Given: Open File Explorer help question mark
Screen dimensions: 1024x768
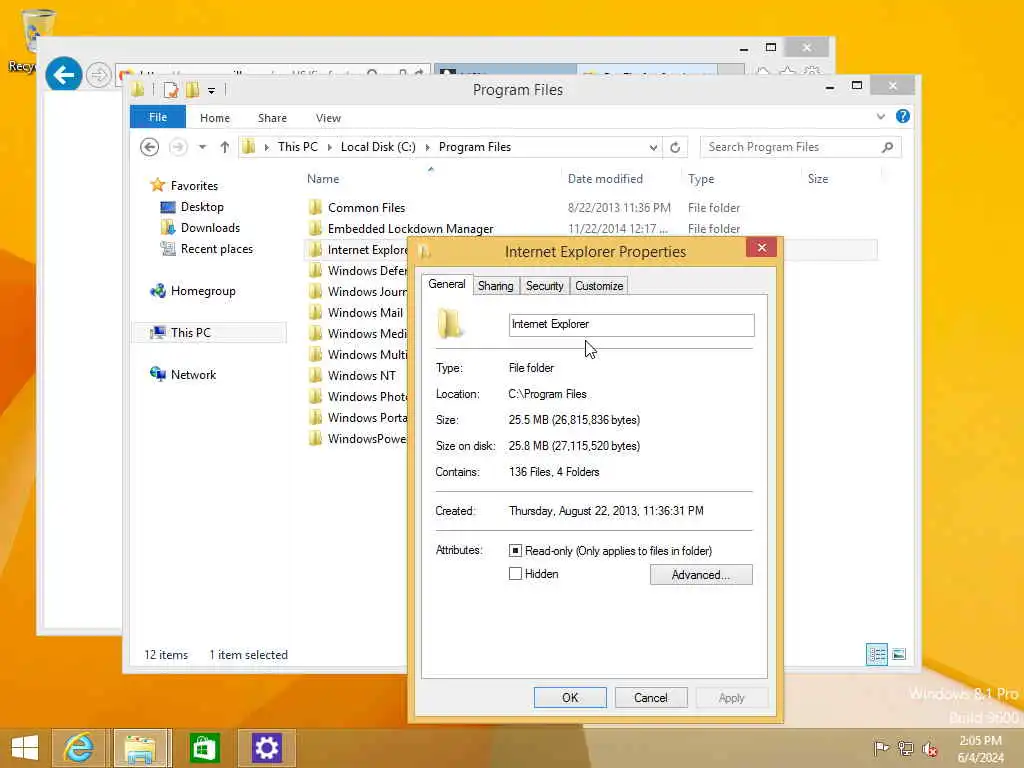Looking at the screenshot, I should (903, 116).
